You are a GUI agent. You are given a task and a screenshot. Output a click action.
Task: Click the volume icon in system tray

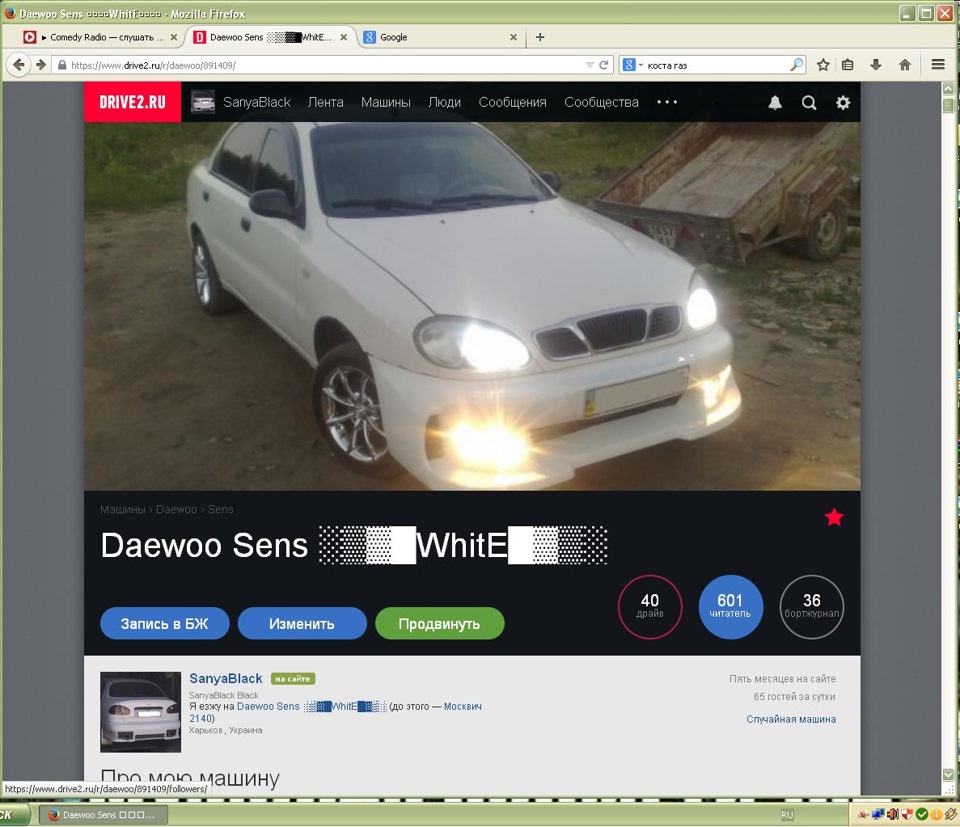pos(893,815)
